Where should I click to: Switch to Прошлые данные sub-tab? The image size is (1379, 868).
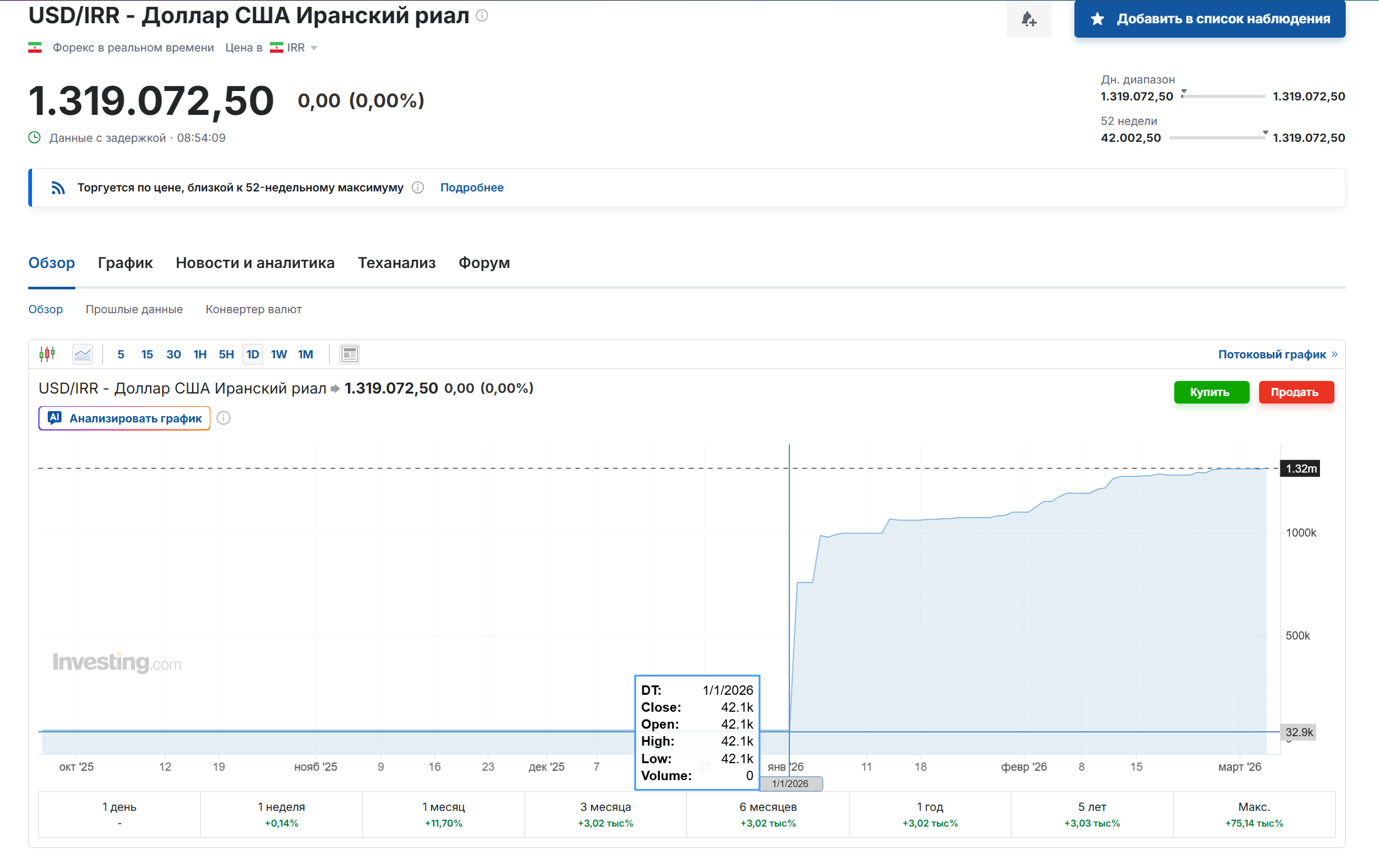point(134,309)
